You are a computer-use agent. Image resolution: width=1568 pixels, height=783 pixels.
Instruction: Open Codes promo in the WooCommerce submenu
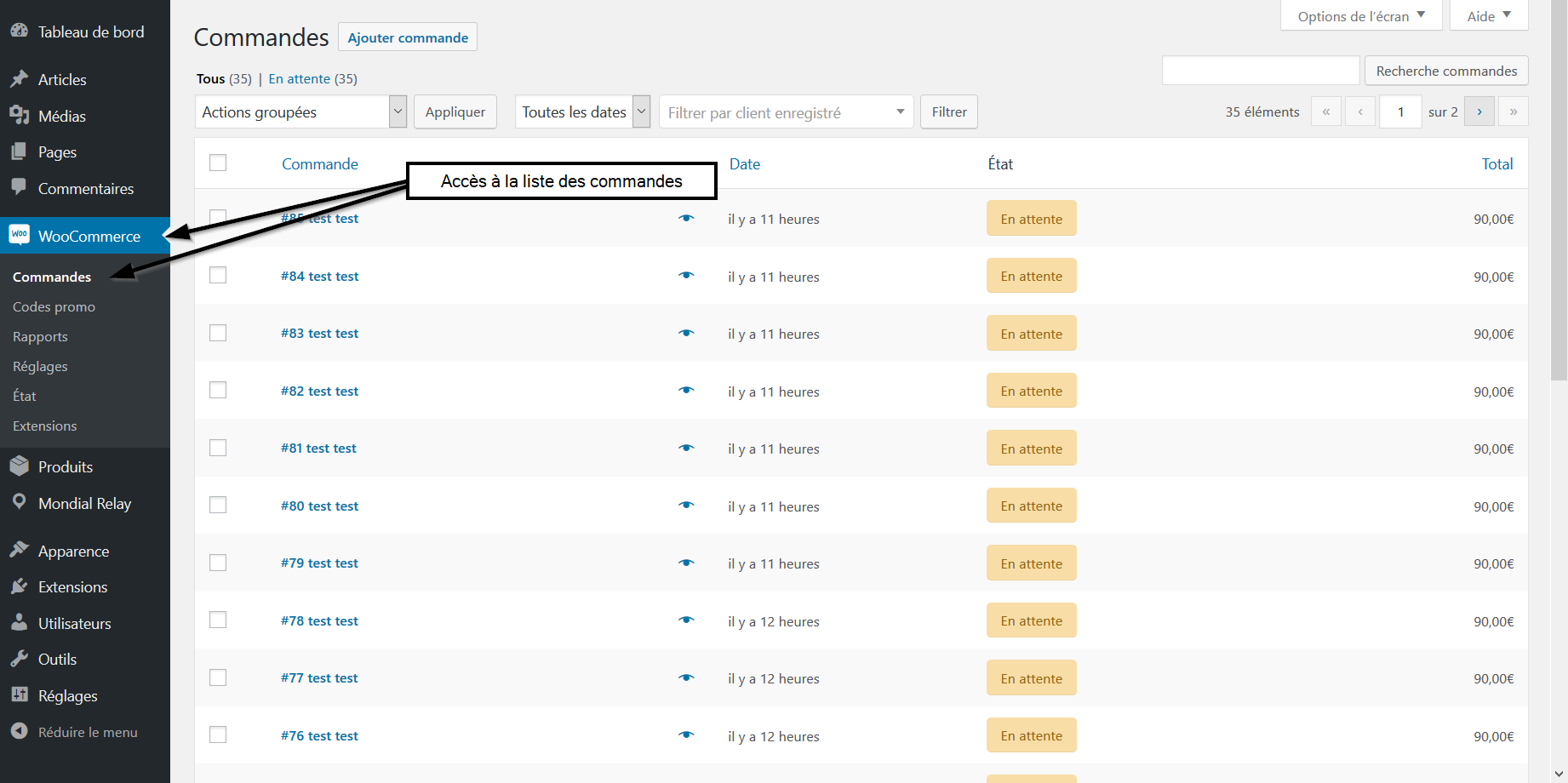tap(54, 307)
